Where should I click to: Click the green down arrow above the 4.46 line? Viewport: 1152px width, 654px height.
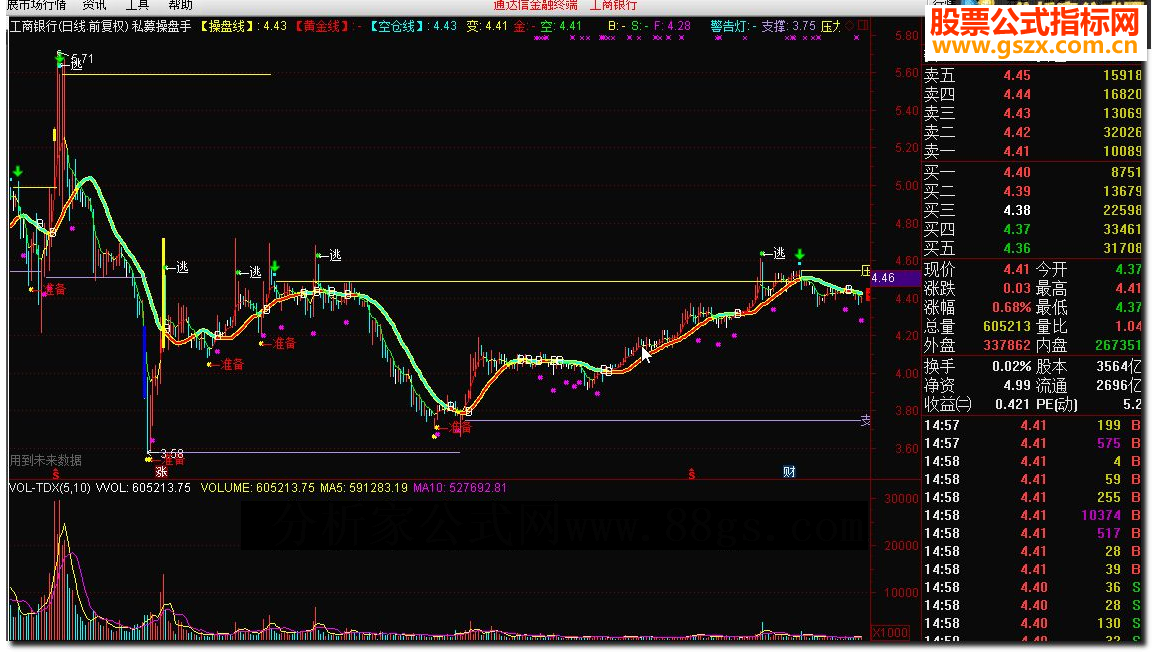click(x=799, y=256)
